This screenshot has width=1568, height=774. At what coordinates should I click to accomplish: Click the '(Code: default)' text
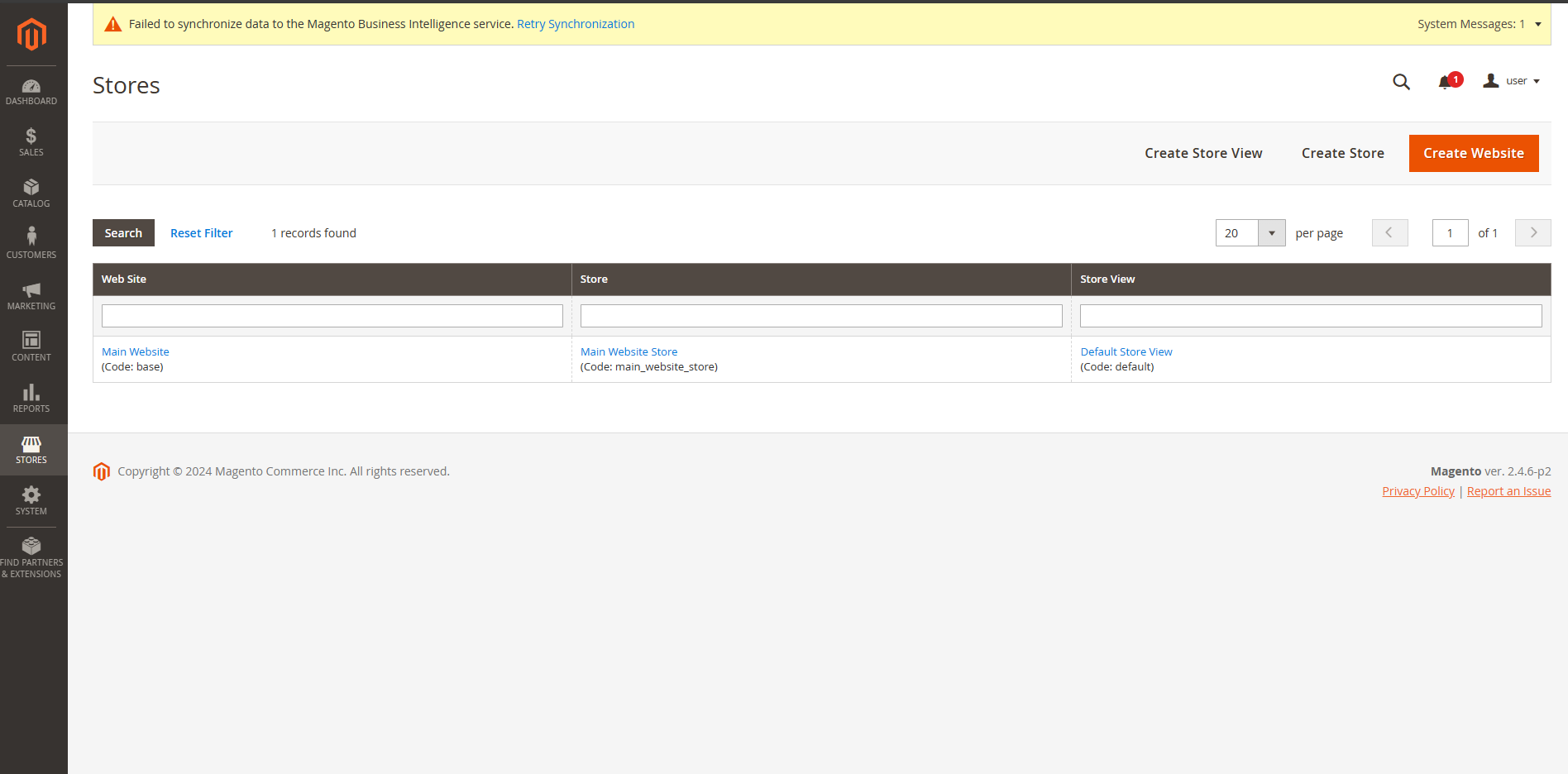(x=1117, y=367)
